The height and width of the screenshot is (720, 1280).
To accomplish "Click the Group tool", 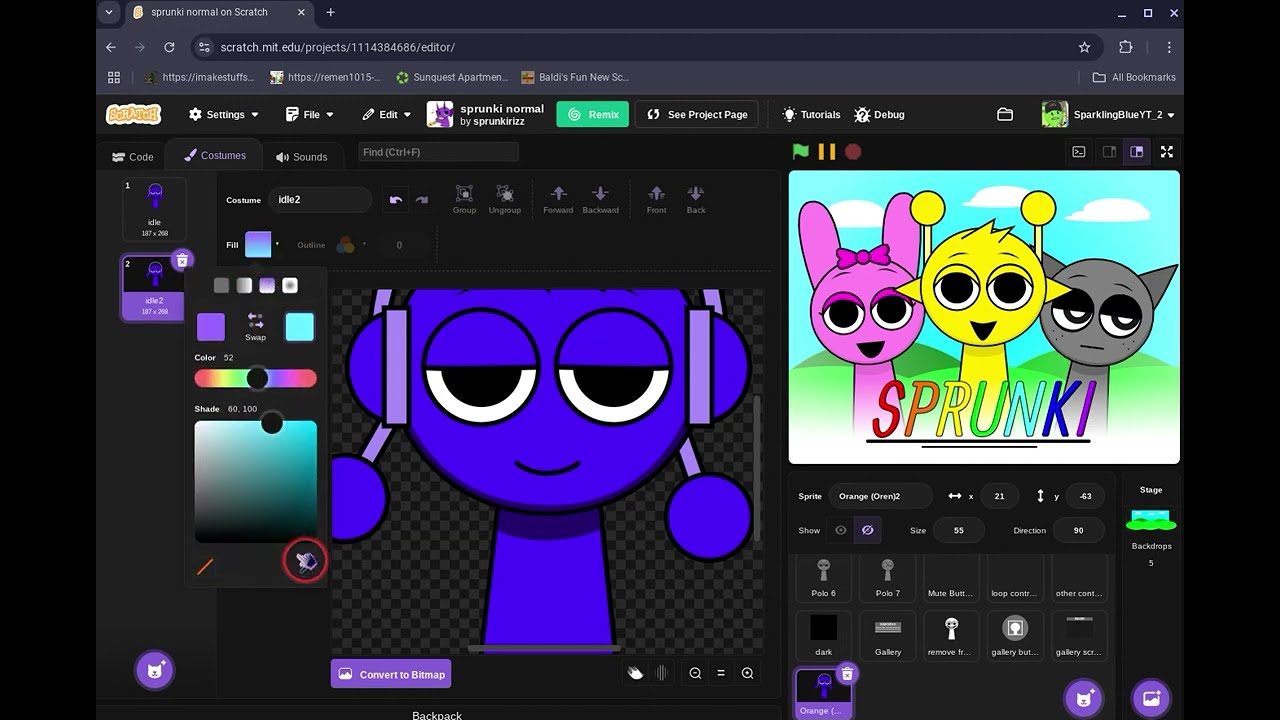I will (464, 199).
